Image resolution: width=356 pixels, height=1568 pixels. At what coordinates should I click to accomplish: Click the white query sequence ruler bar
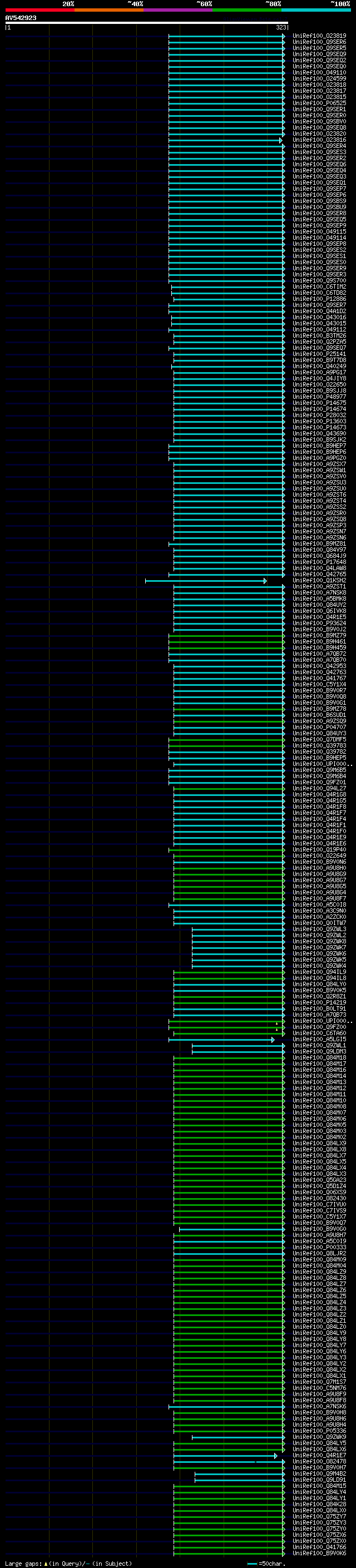147,22
